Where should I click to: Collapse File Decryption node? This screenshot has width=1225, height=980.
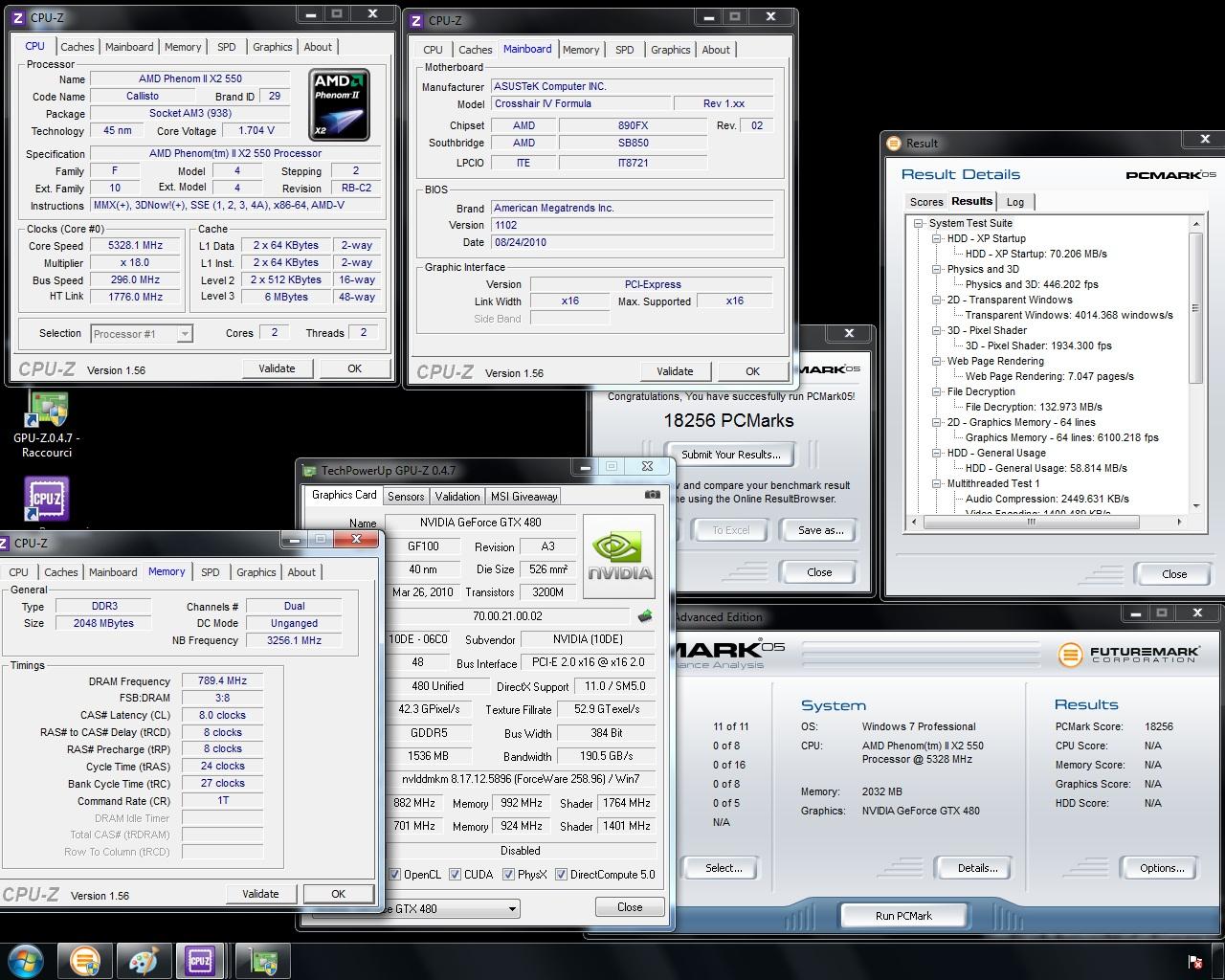pos(938,391)
